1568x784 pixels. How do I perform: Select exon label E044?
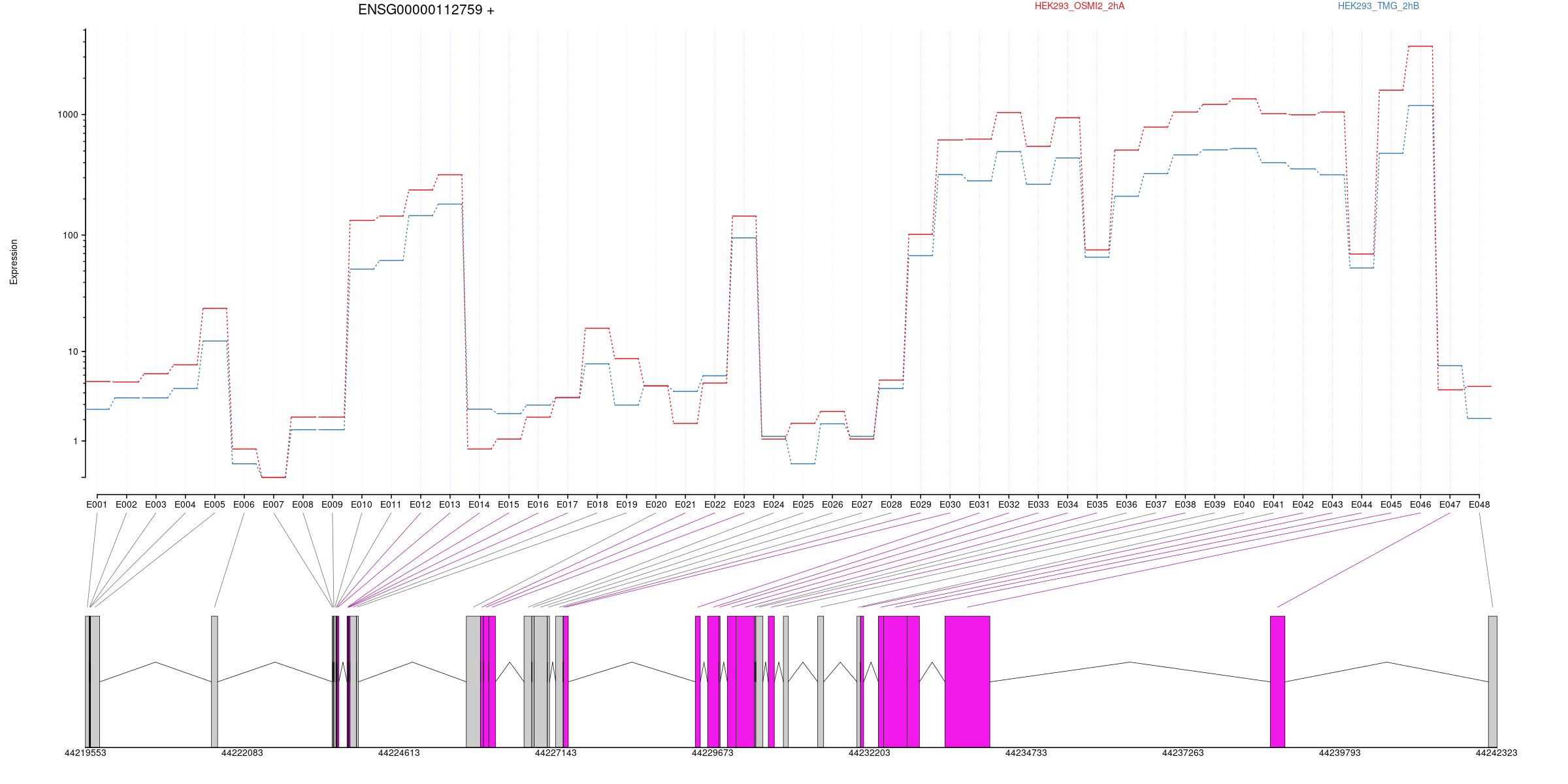coord(1362,504)
